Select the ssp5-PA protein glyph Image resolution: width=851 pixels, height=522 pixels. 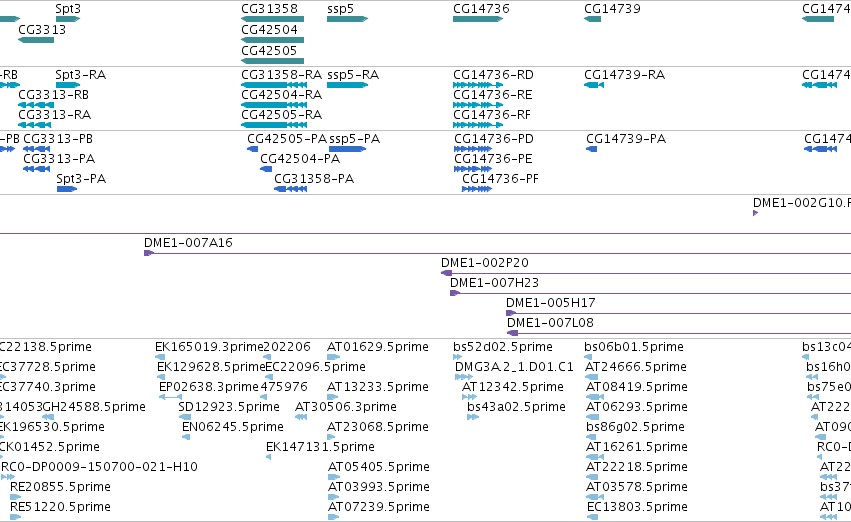347,149
